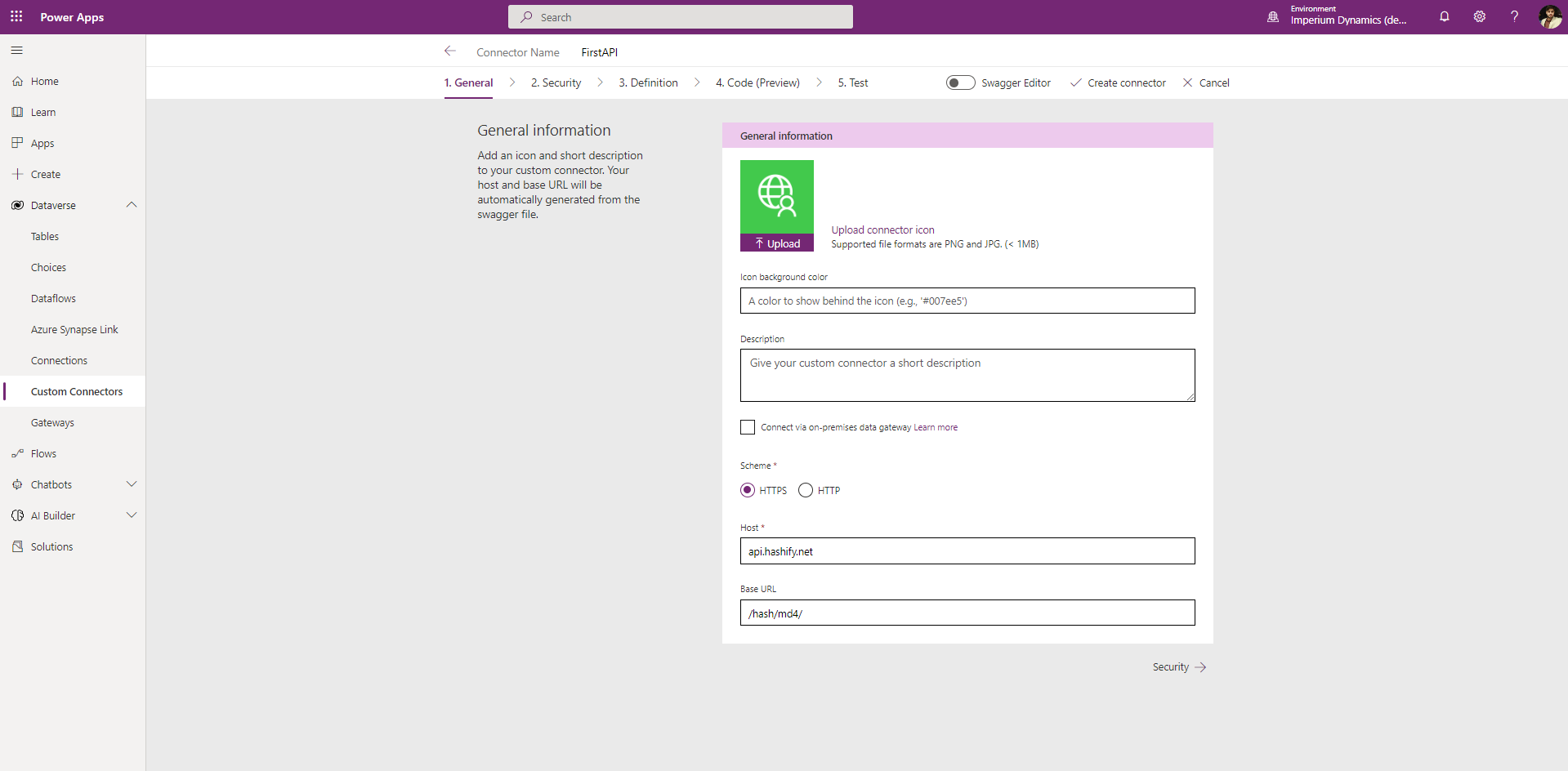Collapse the left navigation hamburger menu
1568x771 pixels.
point(16,51)
